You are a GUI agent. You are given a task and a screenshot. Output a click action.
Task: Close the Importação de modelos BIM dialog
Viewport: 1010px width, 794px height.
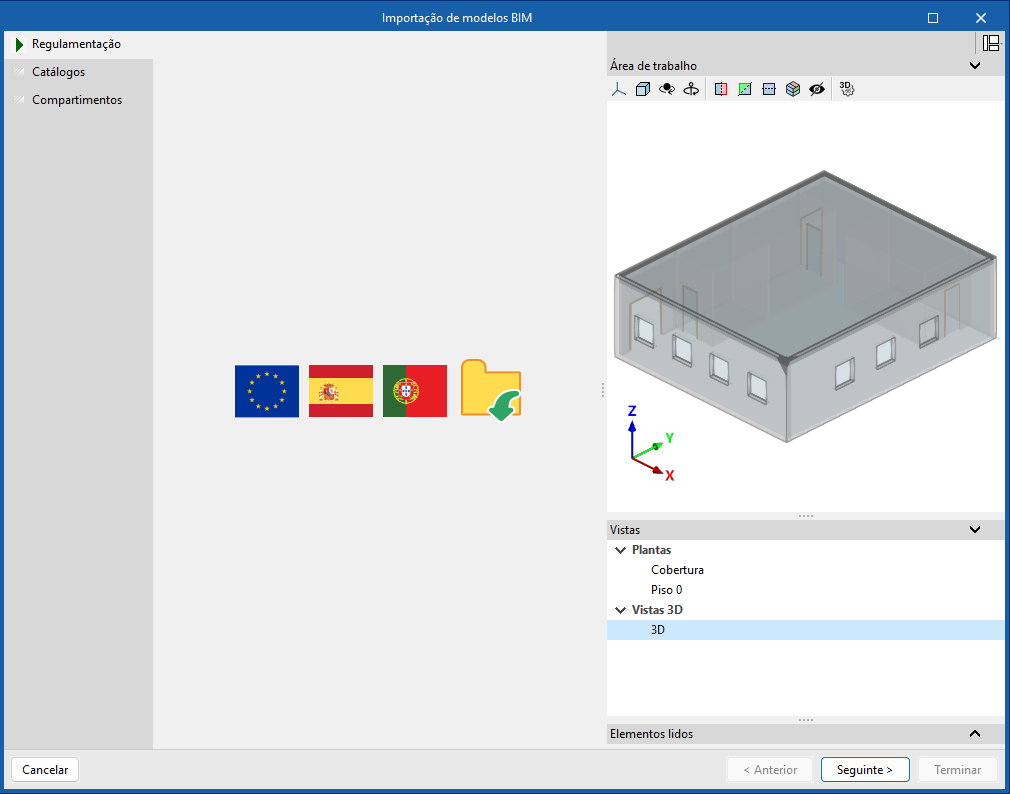tap(980, 18)
